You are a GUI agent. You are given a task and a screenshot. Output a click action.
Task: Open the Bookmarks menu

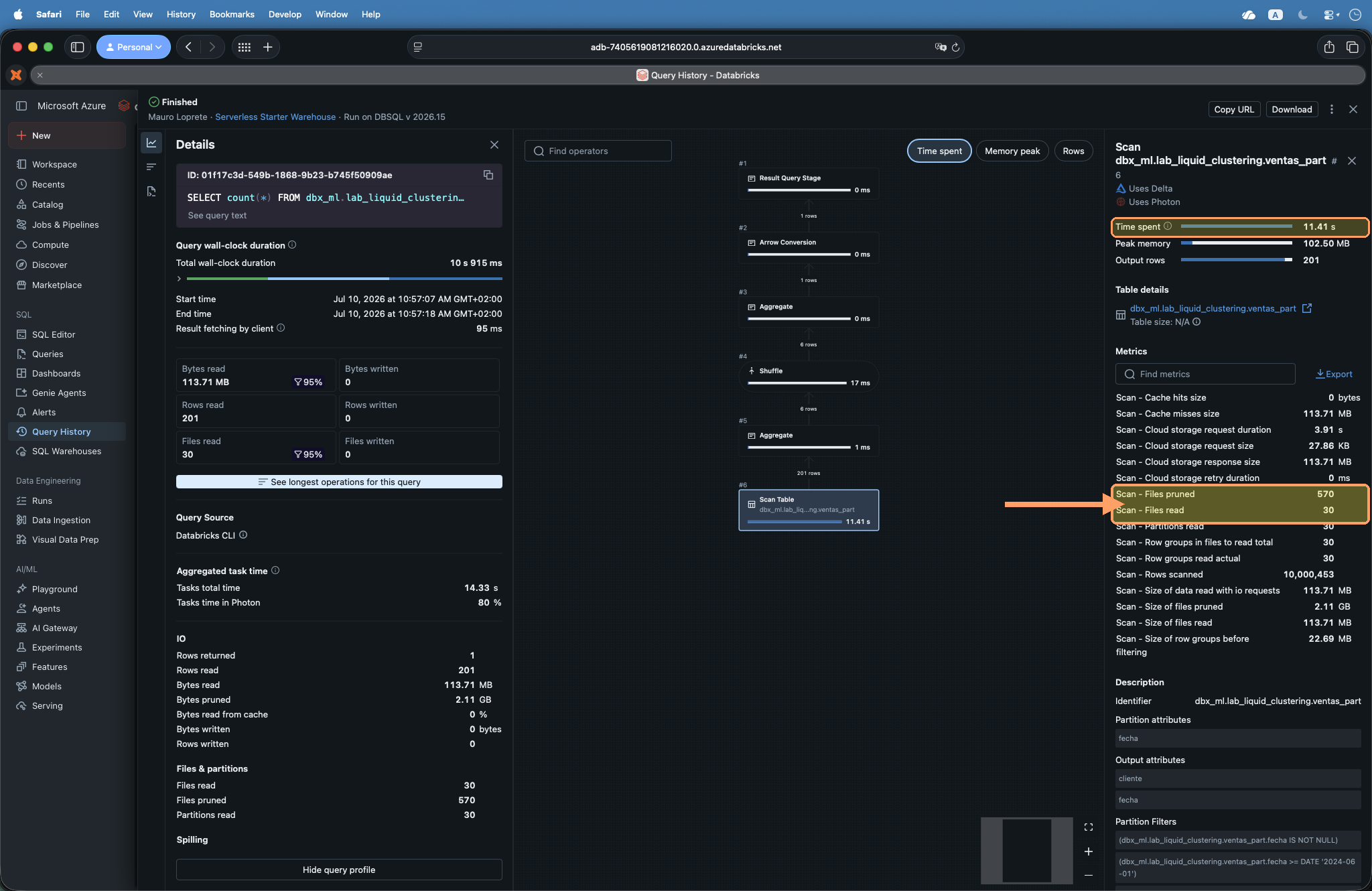tap(232, 14)
